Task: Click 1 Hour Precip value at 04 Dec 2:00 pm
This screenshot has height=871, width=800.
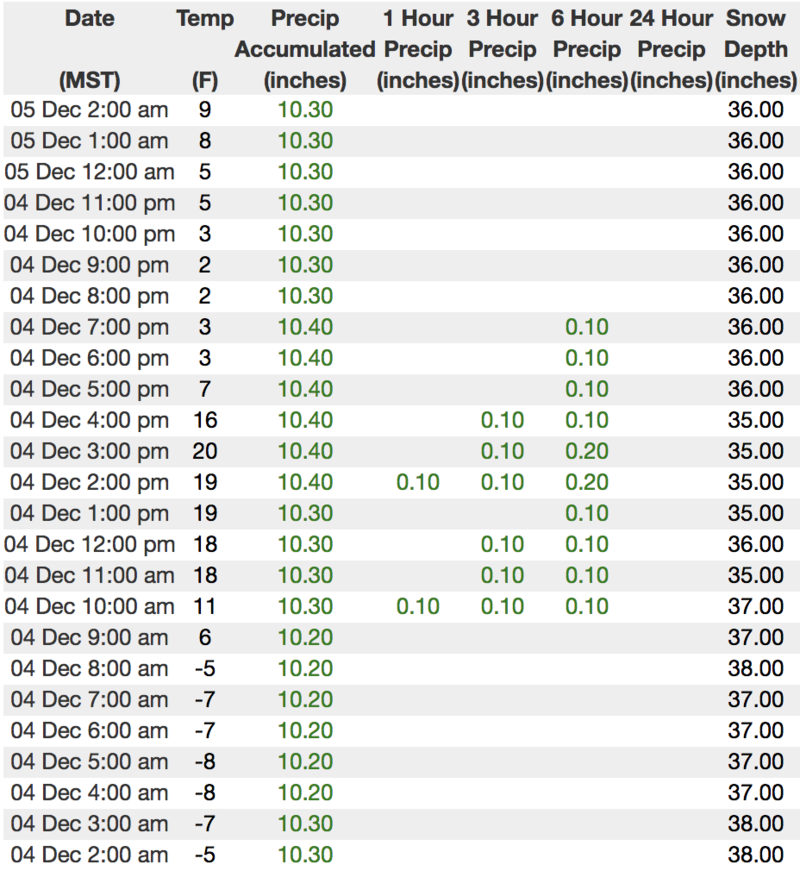Action: pyautogui.click(x=417, y=482)
